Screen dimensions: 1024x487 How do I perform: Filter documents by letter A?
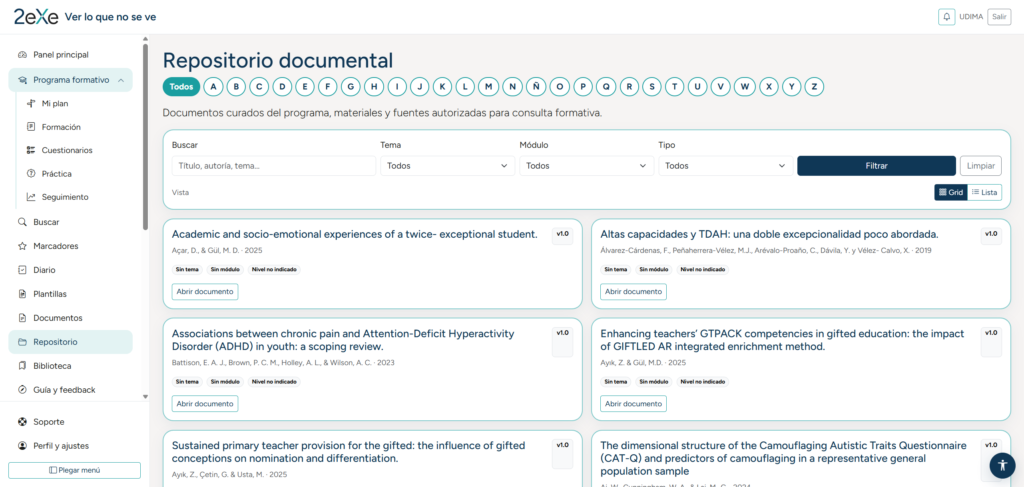coord(213,86)
